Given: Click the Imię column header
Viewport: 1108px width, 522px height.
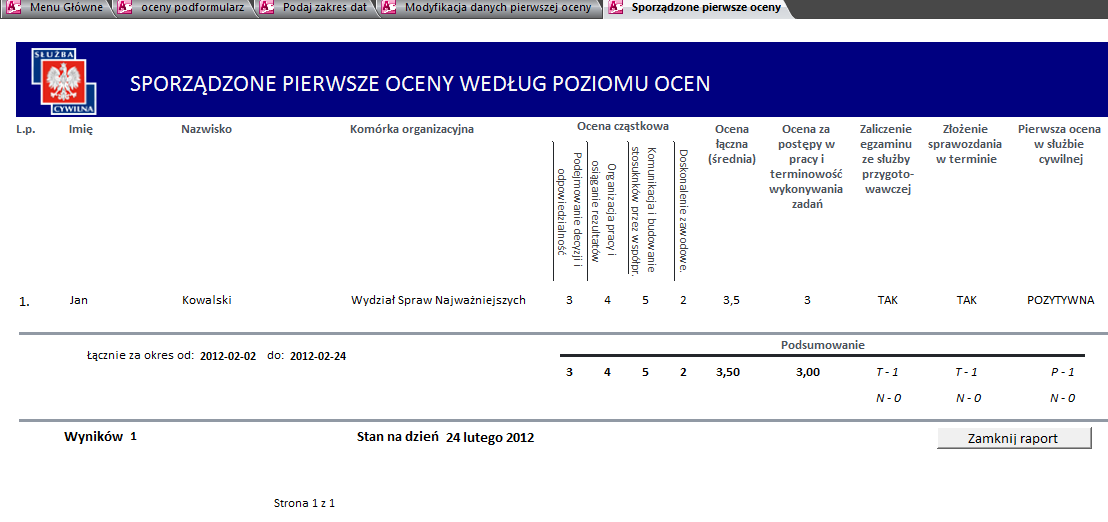Looking at the screenshot, I should point(81,129).
